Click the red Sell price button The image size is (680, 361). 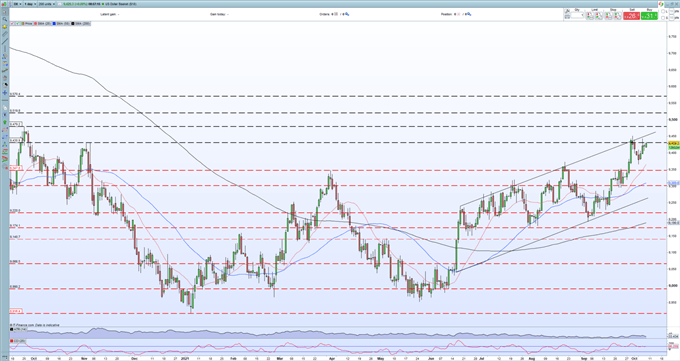click(631, 16)
